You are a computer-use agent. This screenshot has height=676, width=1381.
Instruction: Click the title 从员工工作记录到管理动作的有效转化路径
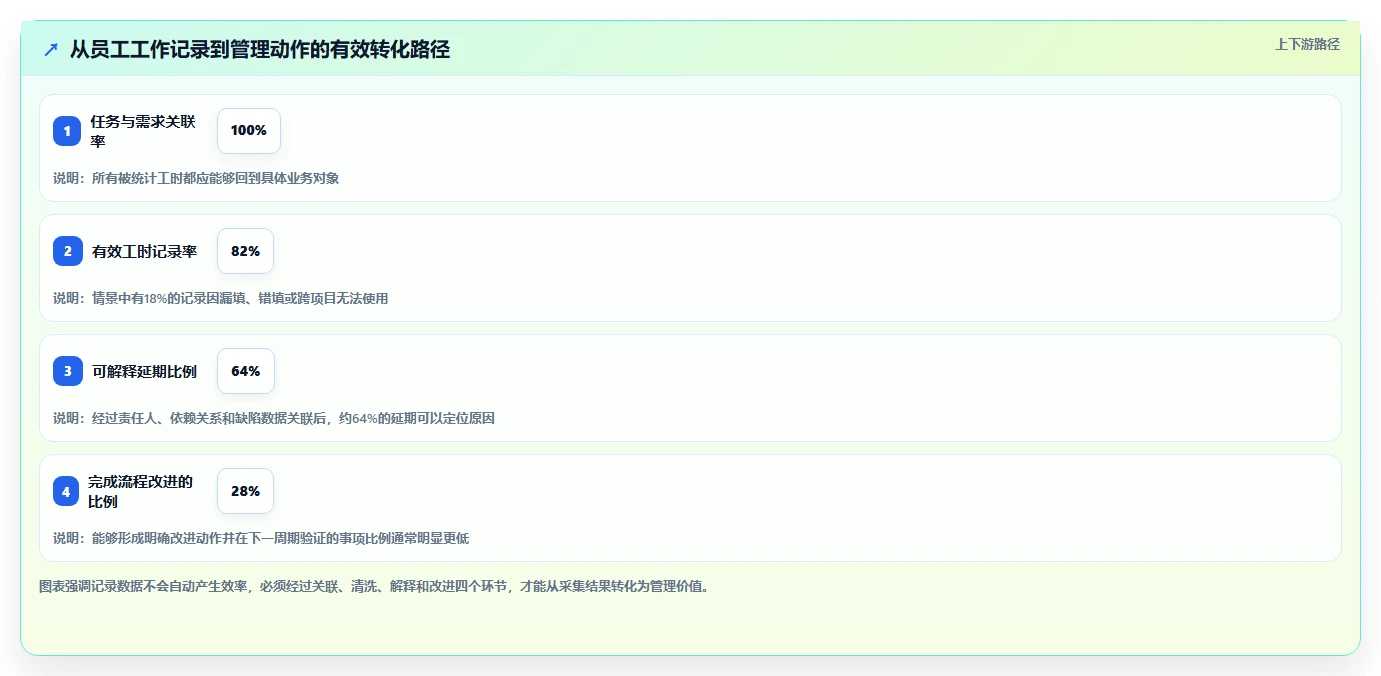(260, 50)
